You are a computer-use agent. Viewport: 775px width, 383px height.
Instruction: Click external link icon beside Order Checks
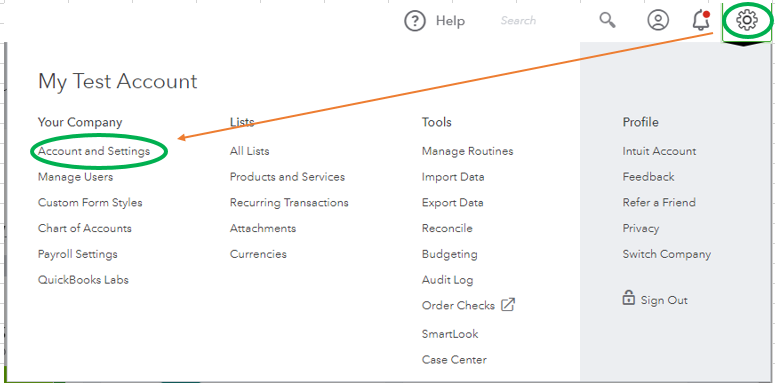(508, 305)
